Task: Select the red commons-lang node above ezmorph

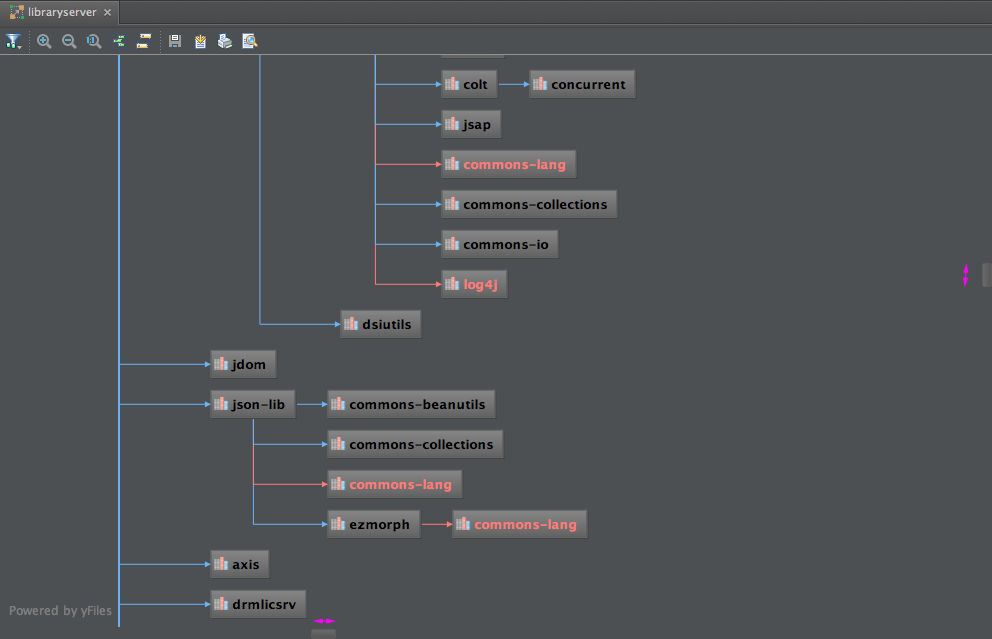Action: [x=395, y=484]
